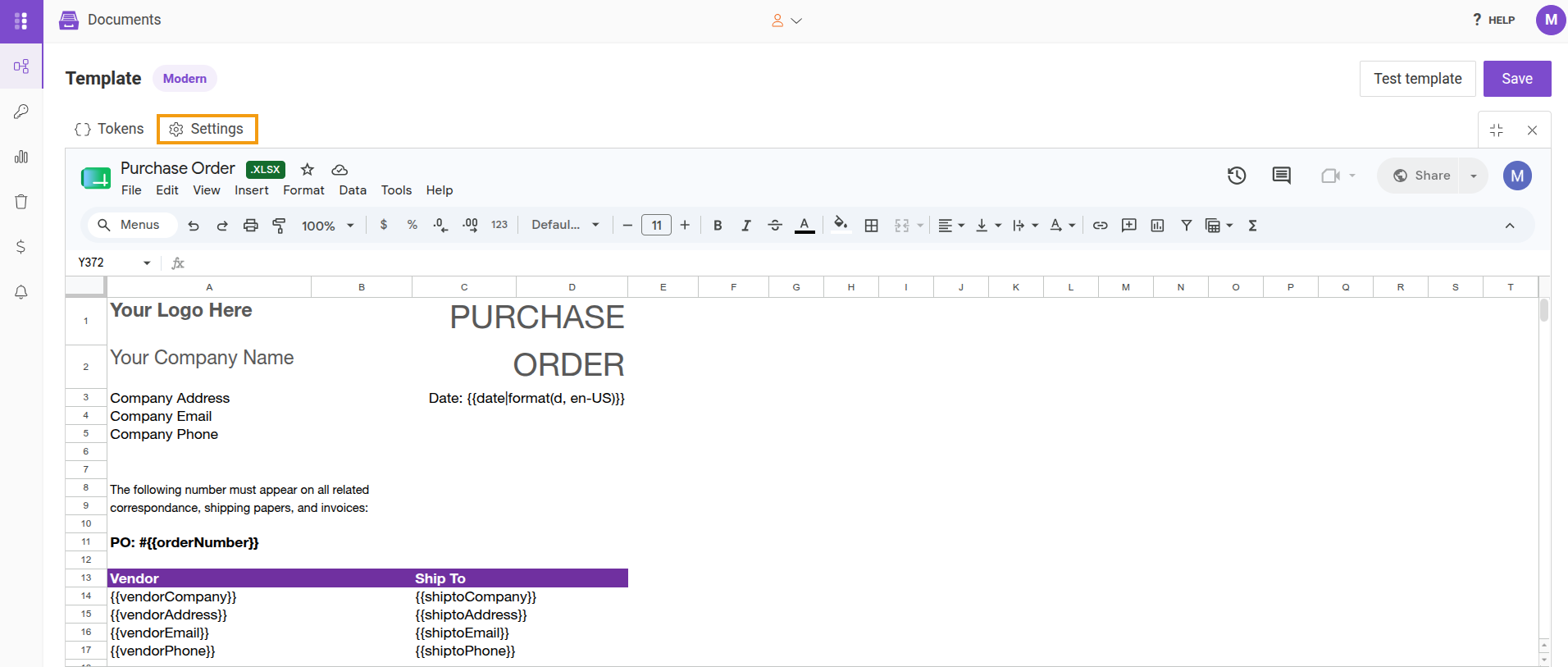
Task: Increase decimal places
Action: coord(470,225)
